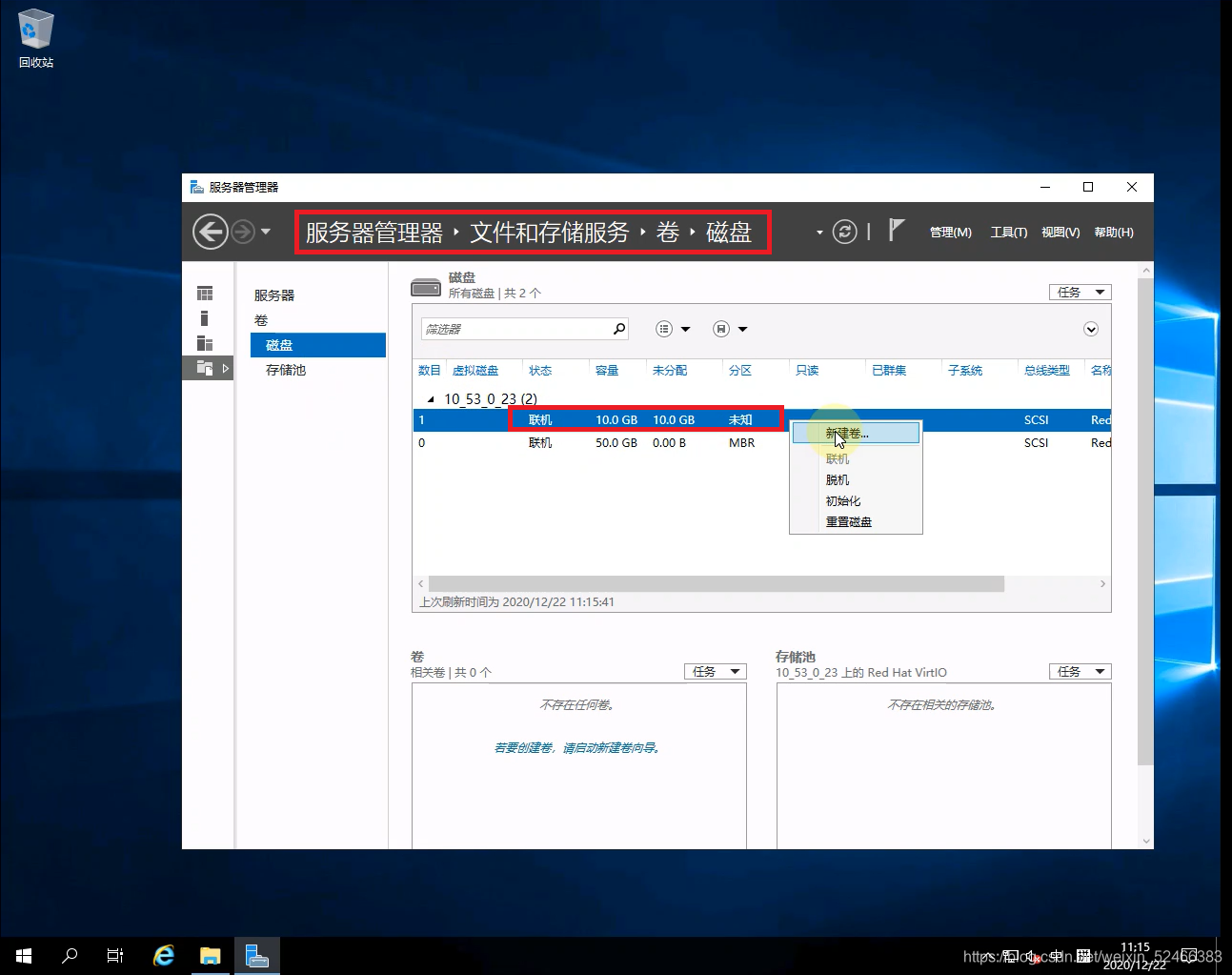
Task: Open the dashboard sidebar icon
Action: point(205,294)
